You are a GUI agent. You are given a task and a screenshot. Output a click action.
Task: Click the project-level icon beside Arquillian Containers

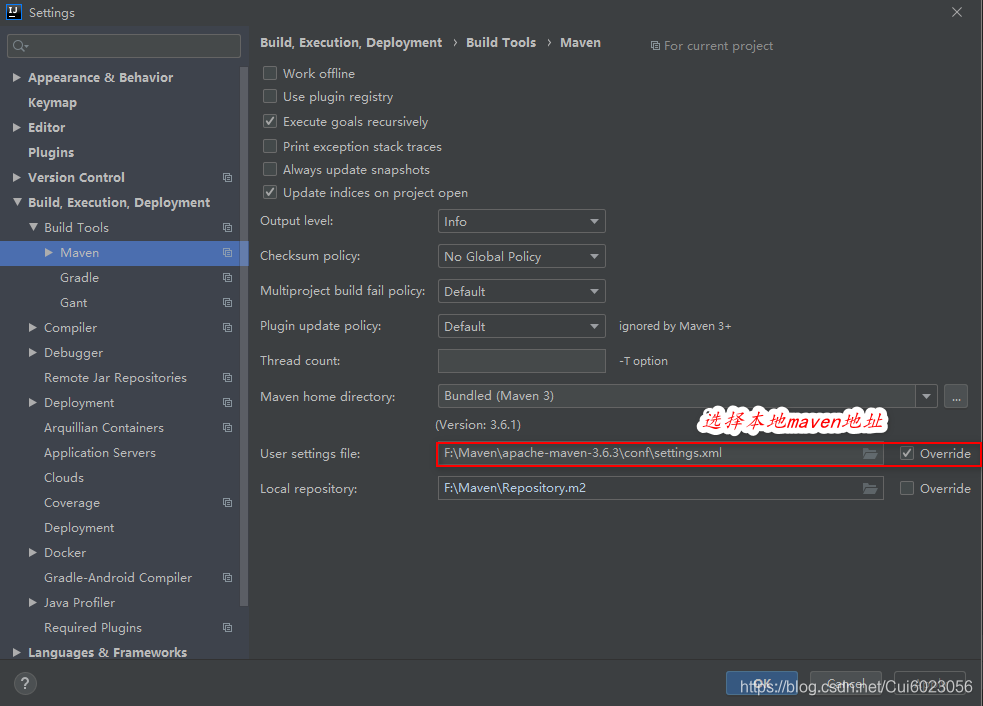[228, 428]
